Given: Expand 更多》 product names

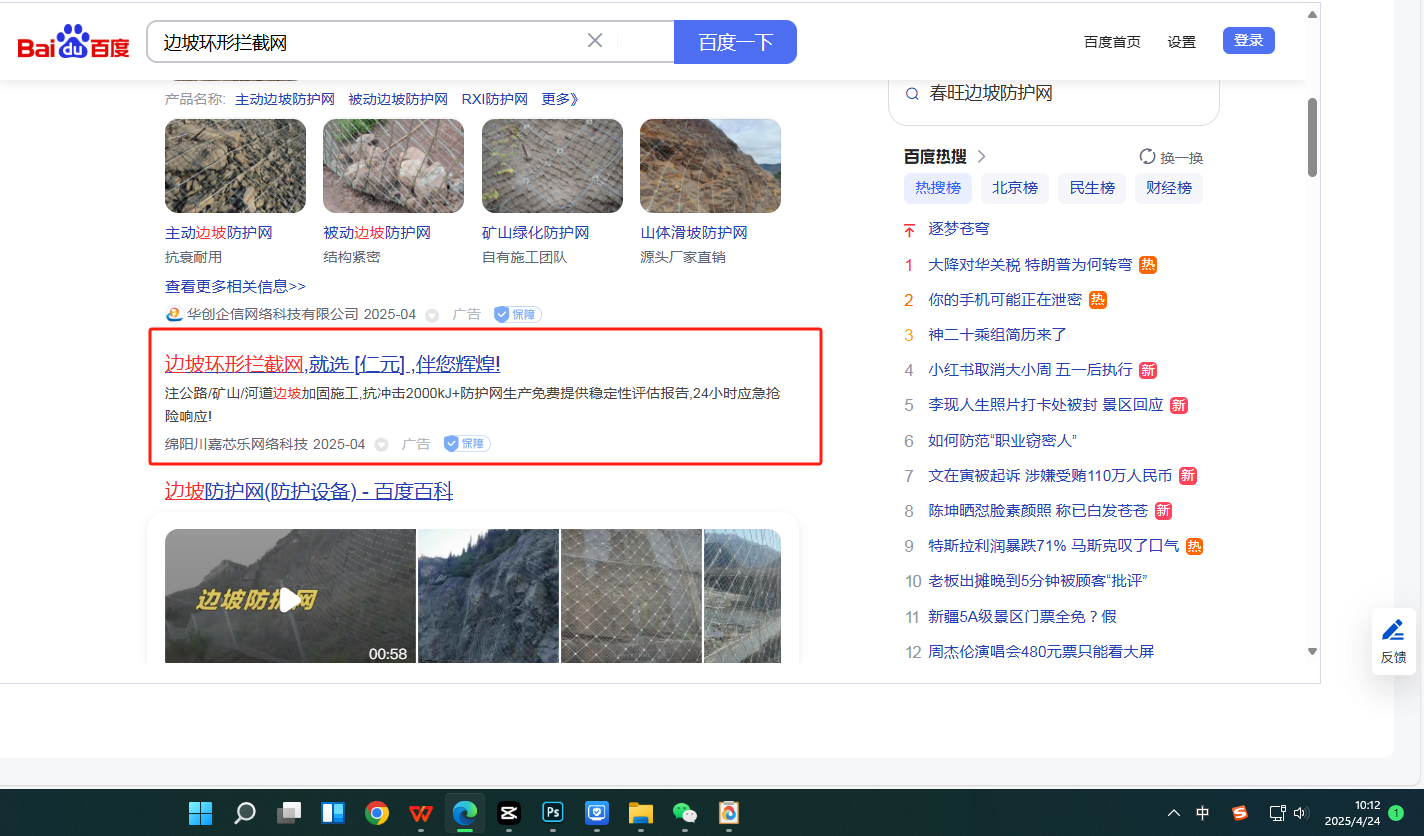Looking at the screenshot, I should [560, 99].
